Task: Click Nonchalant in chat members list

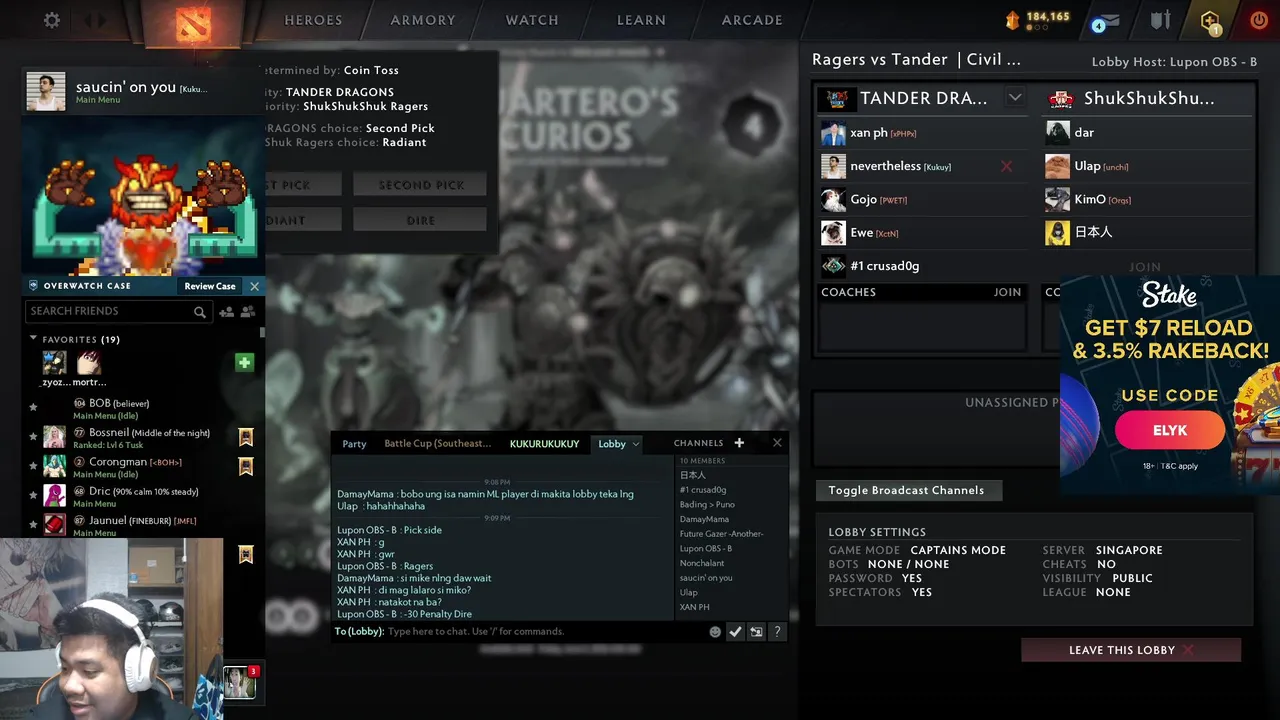Action: 702,563
